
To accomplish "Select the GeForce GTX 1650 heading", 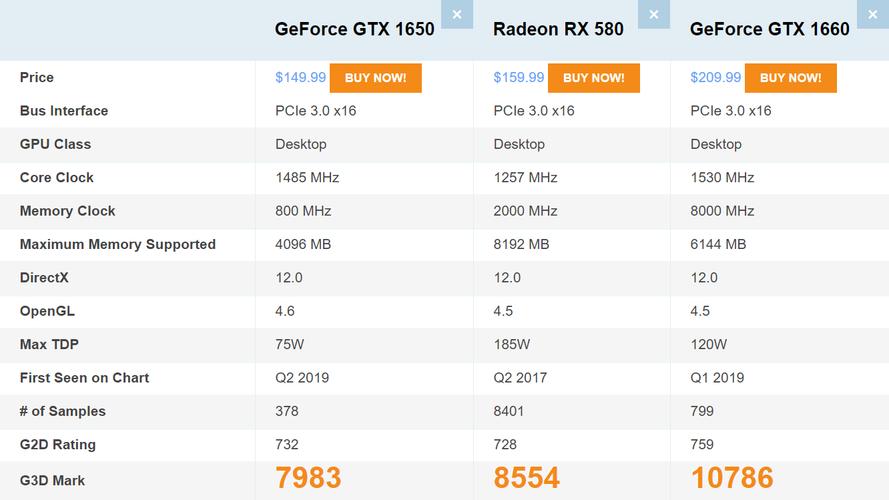I will 354,29.
